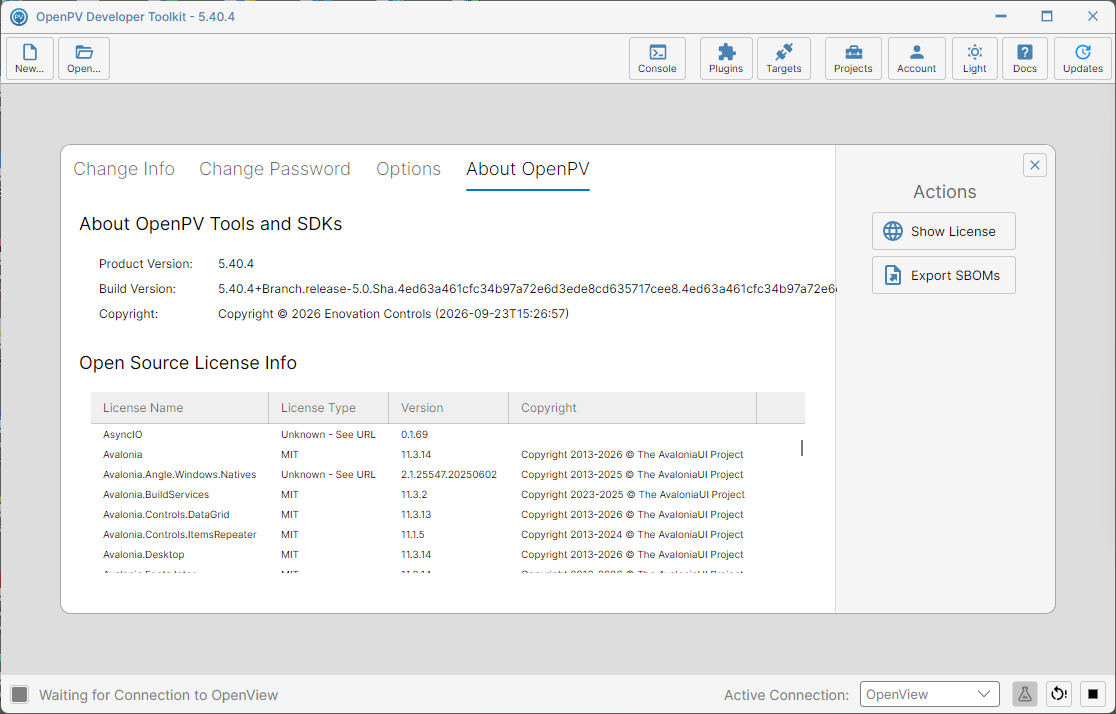The image size is (1116, 714).
Task: Check for Updates in toolbar
Action: [1083, 58]
